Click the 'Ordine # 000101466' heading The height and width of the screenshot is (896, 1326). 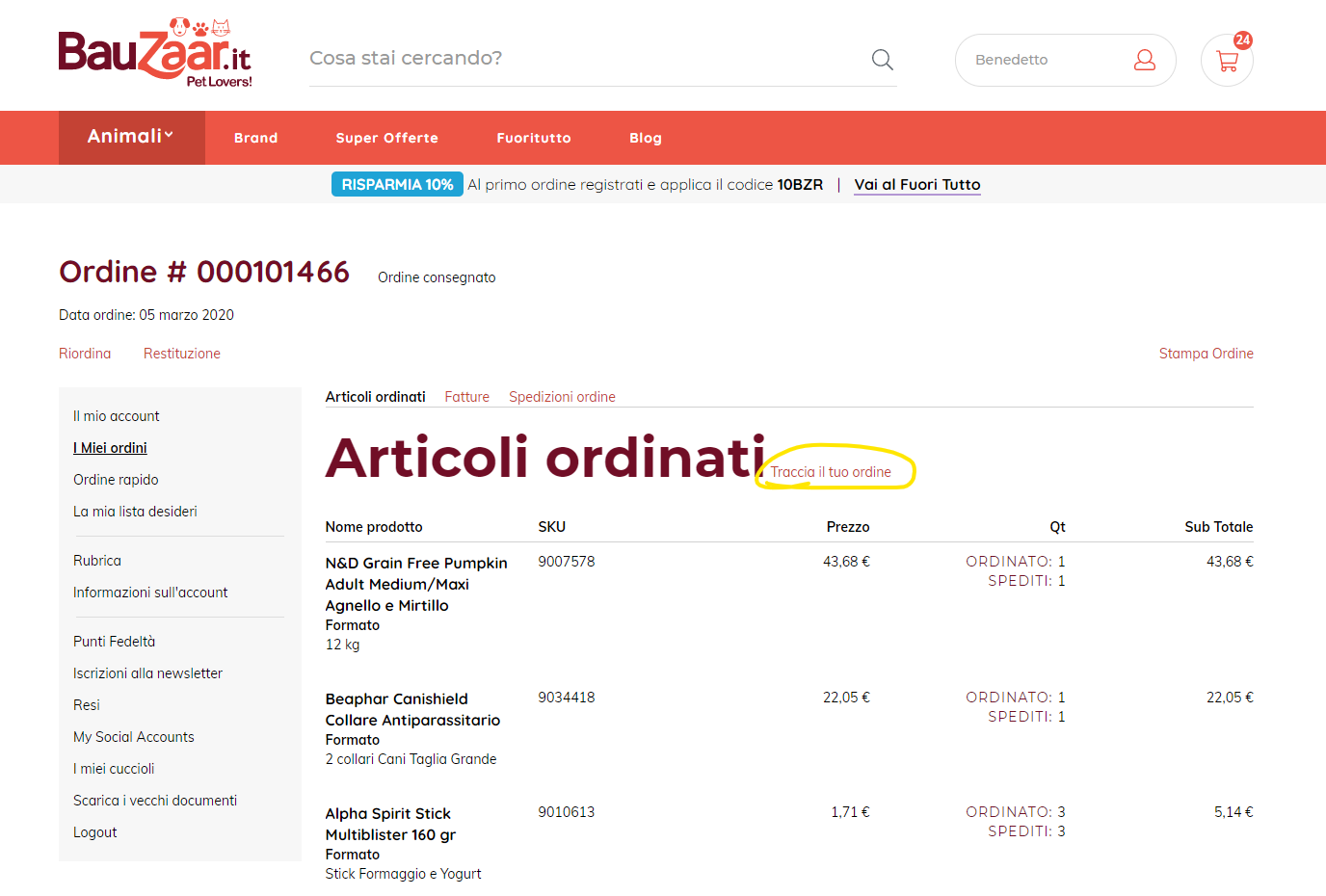(204, 272)
